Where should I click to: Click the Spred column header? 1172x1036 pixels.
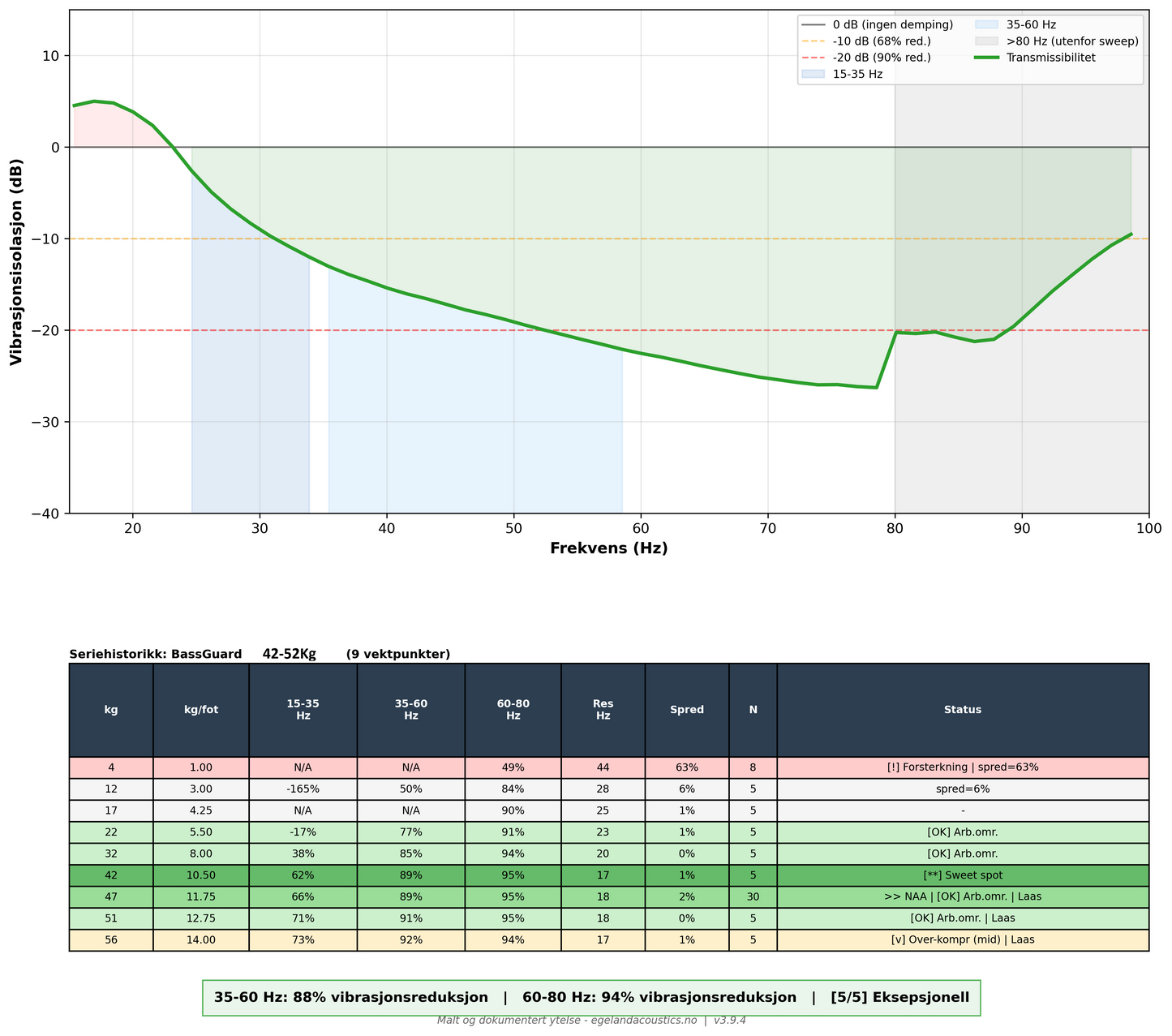click(686, 710)
